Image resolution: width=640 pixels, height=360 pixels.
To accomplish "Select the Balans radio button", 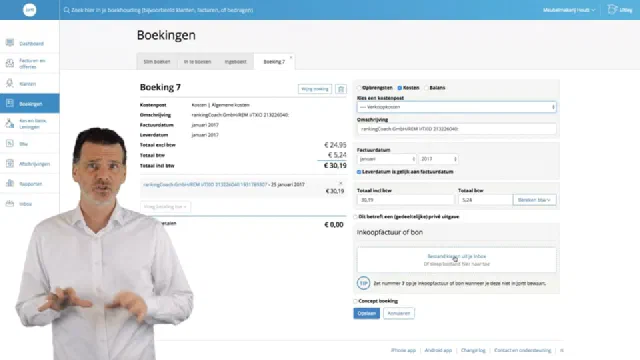I will (x=427, y=88).
